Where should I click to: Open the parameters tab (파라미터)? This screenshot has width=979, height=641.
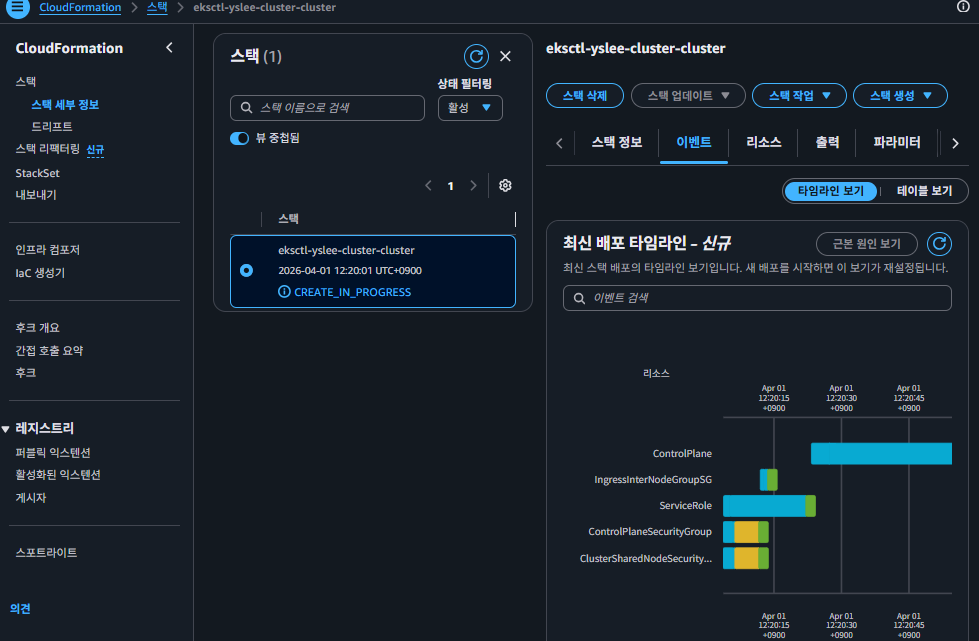pyautogui.click(x=897, y=142)
